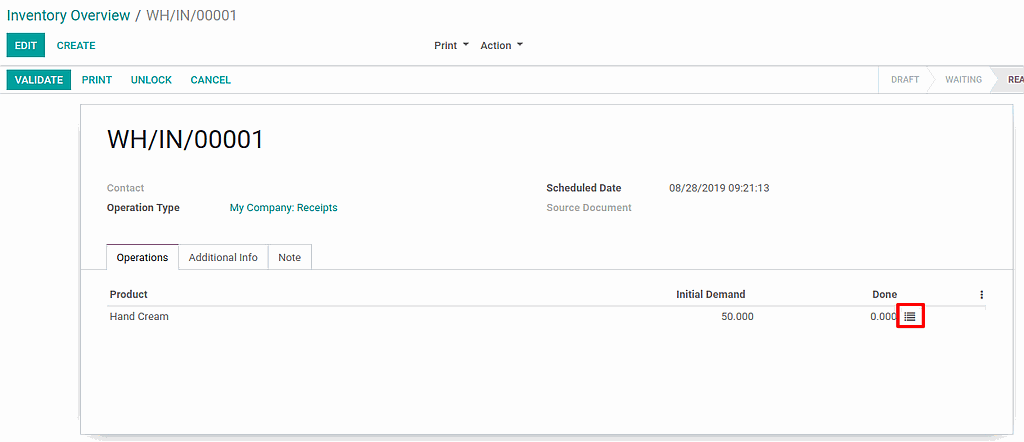Cancel the receipt with CANCEL button
Viewport: 1024px width, 442px height.
[210, 80]
